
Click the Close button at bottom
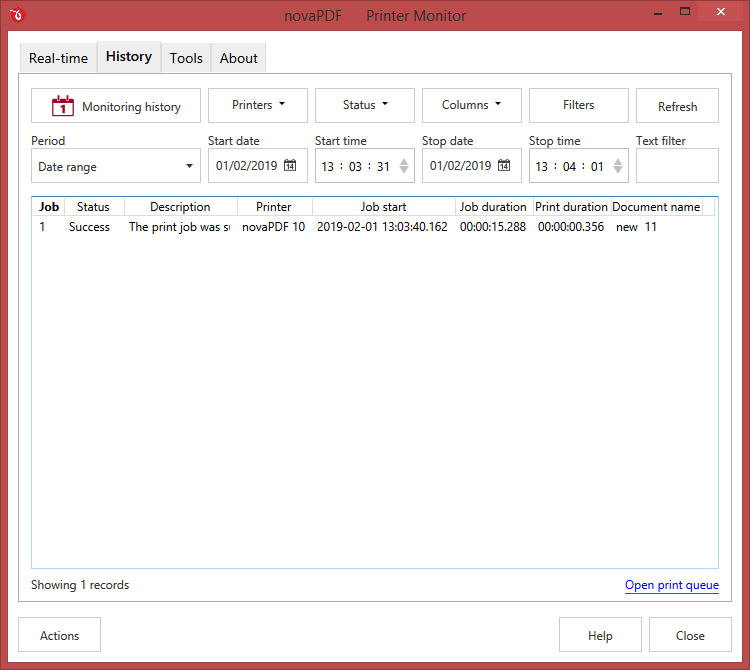[x=690, y=635]
